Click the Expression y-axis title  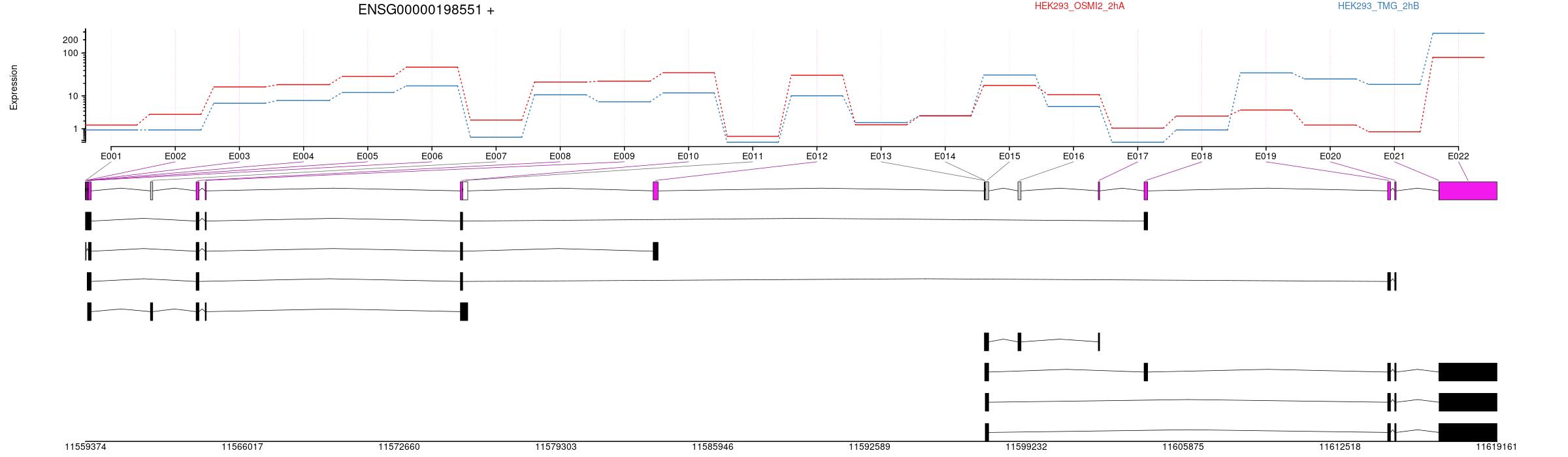pos(14,87)
